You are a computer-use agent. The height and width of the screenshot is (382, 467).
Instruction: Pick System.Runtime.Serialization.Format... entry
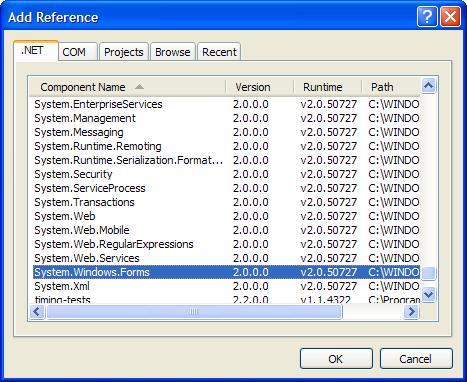pos(226,160)
